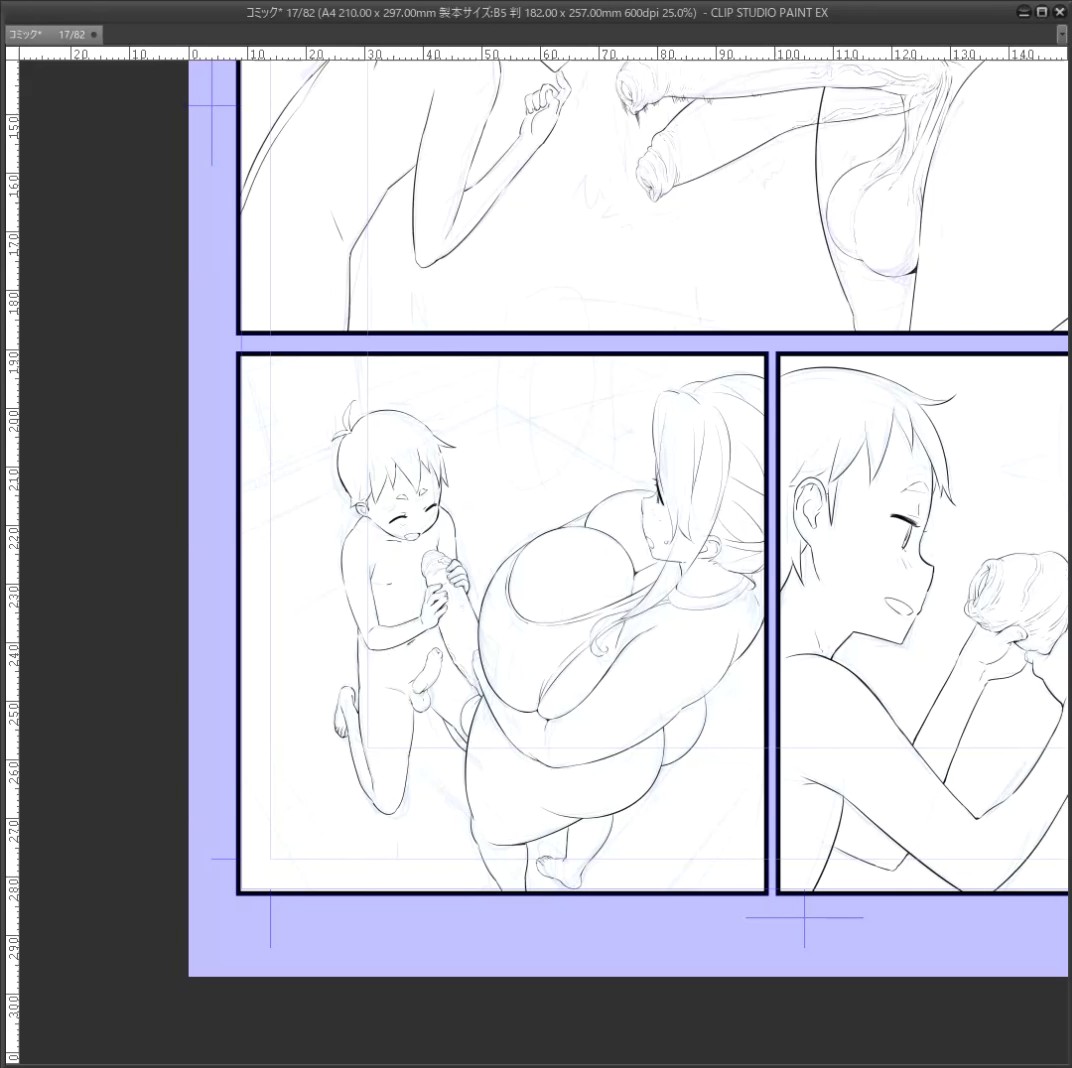Close the コミック* tab using its dot button
Image resolution: width=1072 pixels, height=1068 pixels.
coord(94,35)
